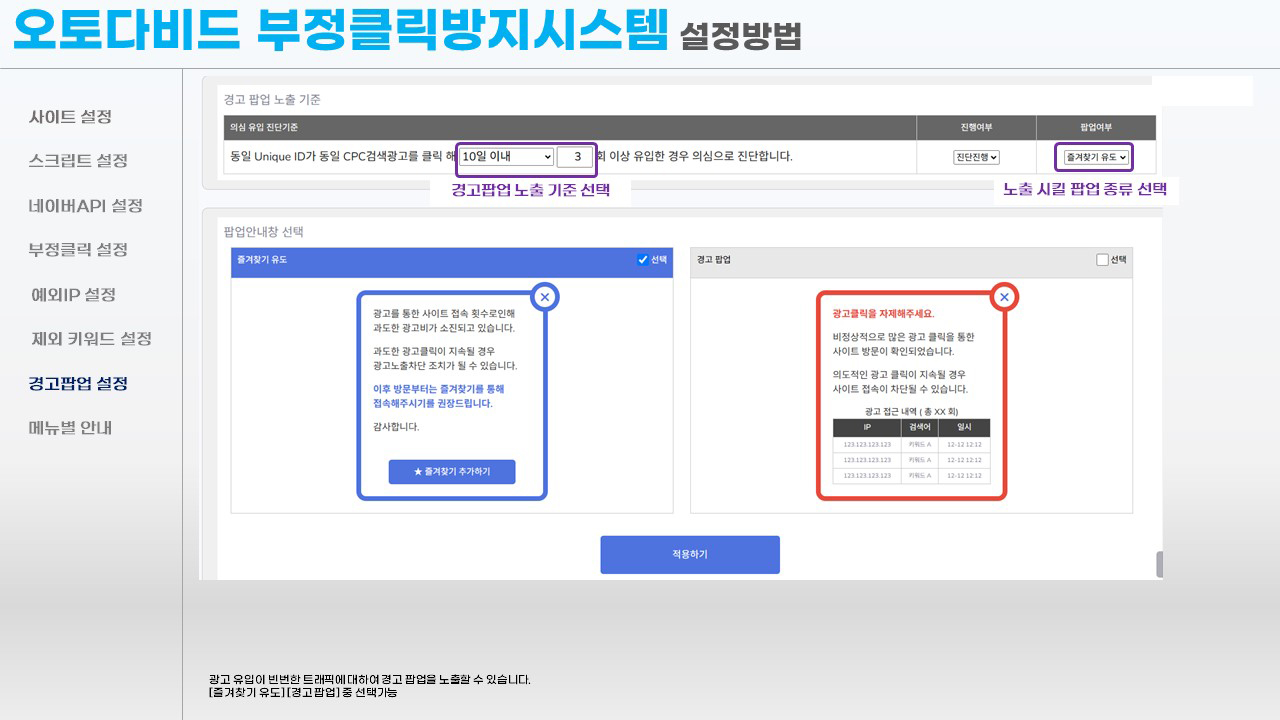This screenshot has width=1280, height=720.
Task: Open the 10일 이내 period dropdown
Action: pos(507,157)
